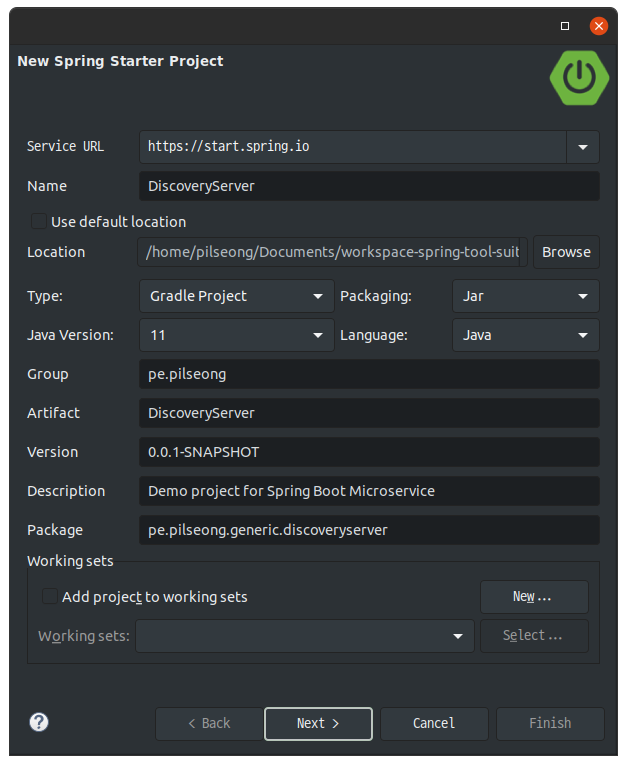Click the New Spring Starter Project title
627x765 pixels.
point(120,61)
